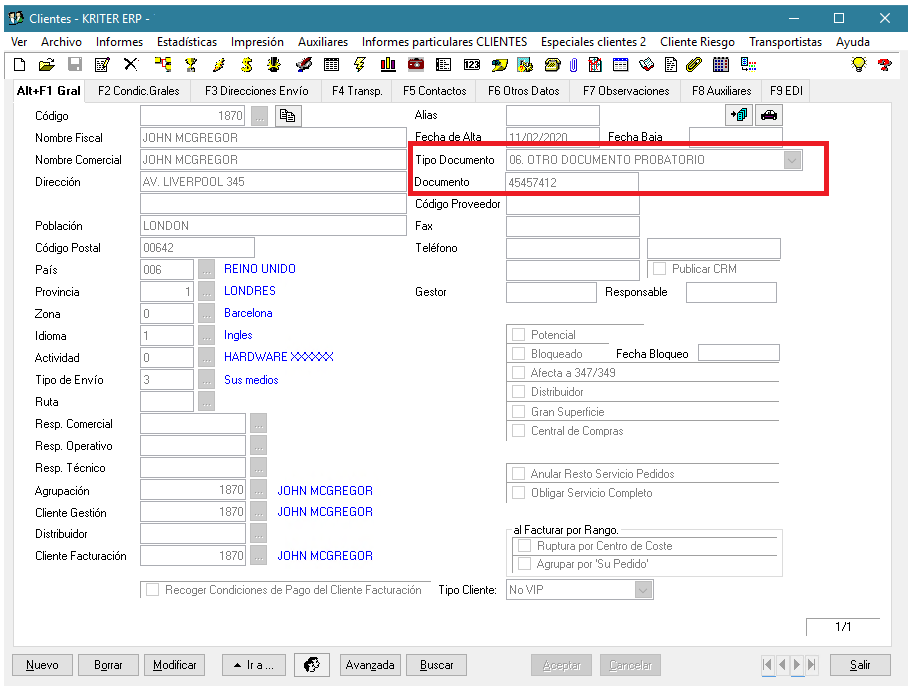Check the Central de Compras checkbox
The width and height of the screenshot is (912, 691).
[x=518, y=431]
